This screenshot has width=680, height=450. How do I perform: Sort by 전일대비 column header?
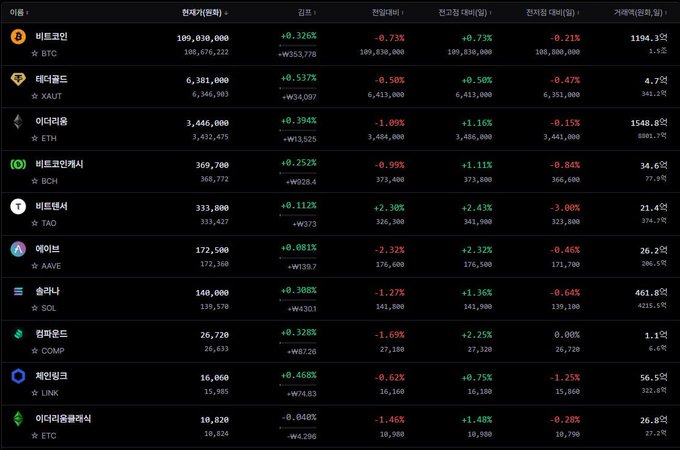point(388,13)
